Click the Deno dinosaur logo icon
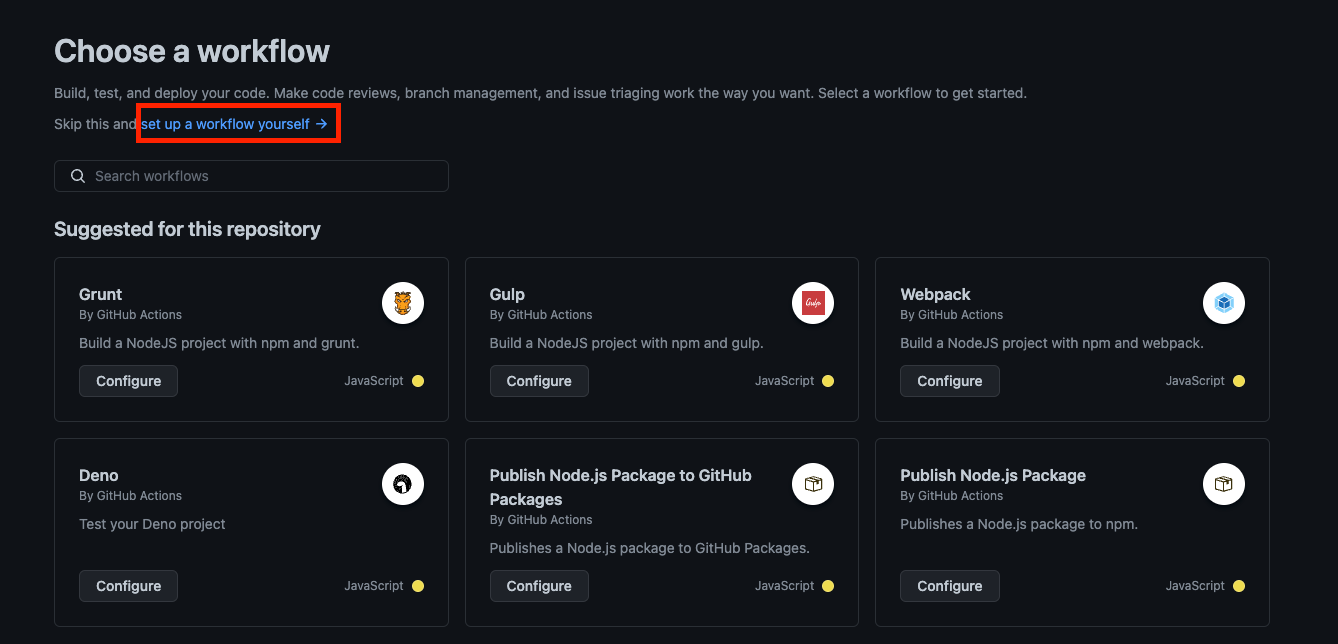 [403, 484]
